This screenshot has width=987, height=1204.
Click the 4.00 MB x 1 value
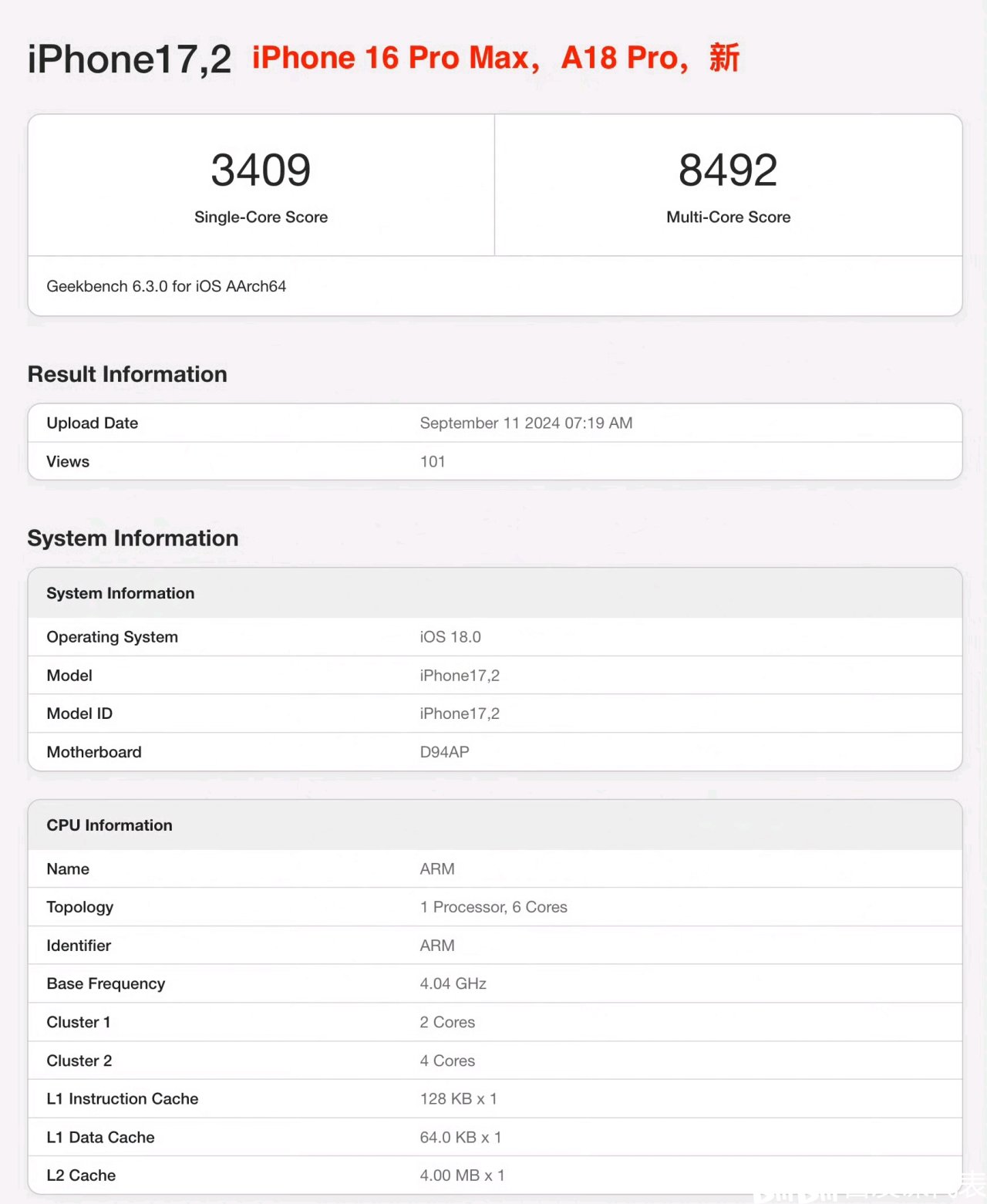pyautogui.click(x=462, y=1175)
